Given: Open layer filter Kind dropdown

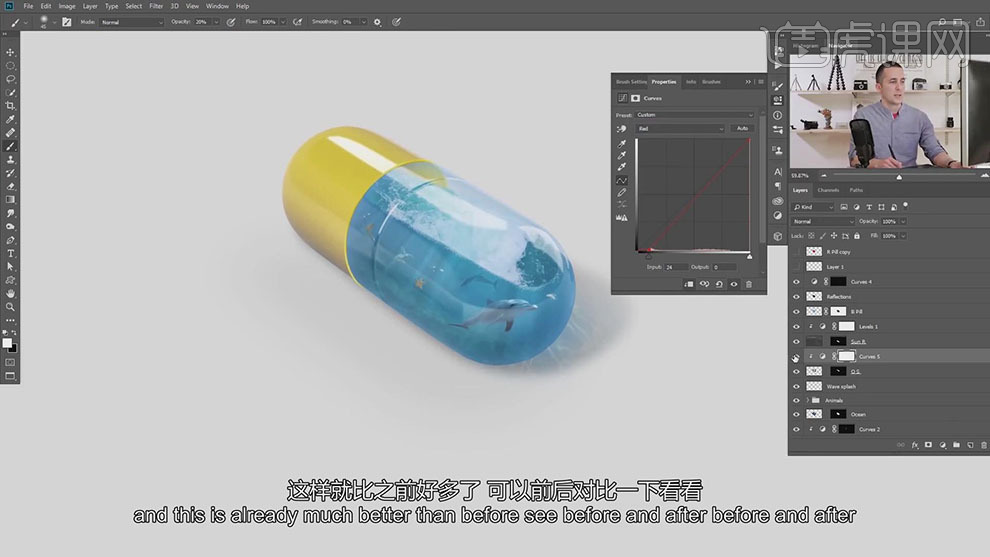Looking at the screenshot, I should point(813,207).
